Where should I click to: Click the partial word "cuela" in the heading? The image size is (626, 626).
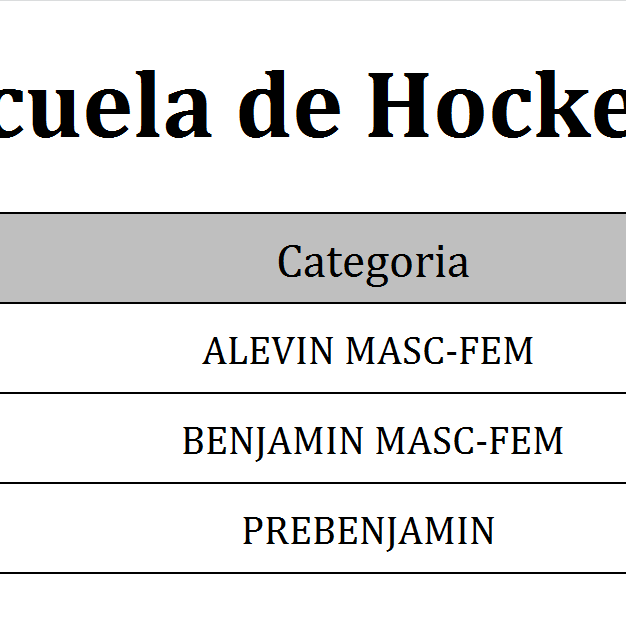(x=105, y=105)
